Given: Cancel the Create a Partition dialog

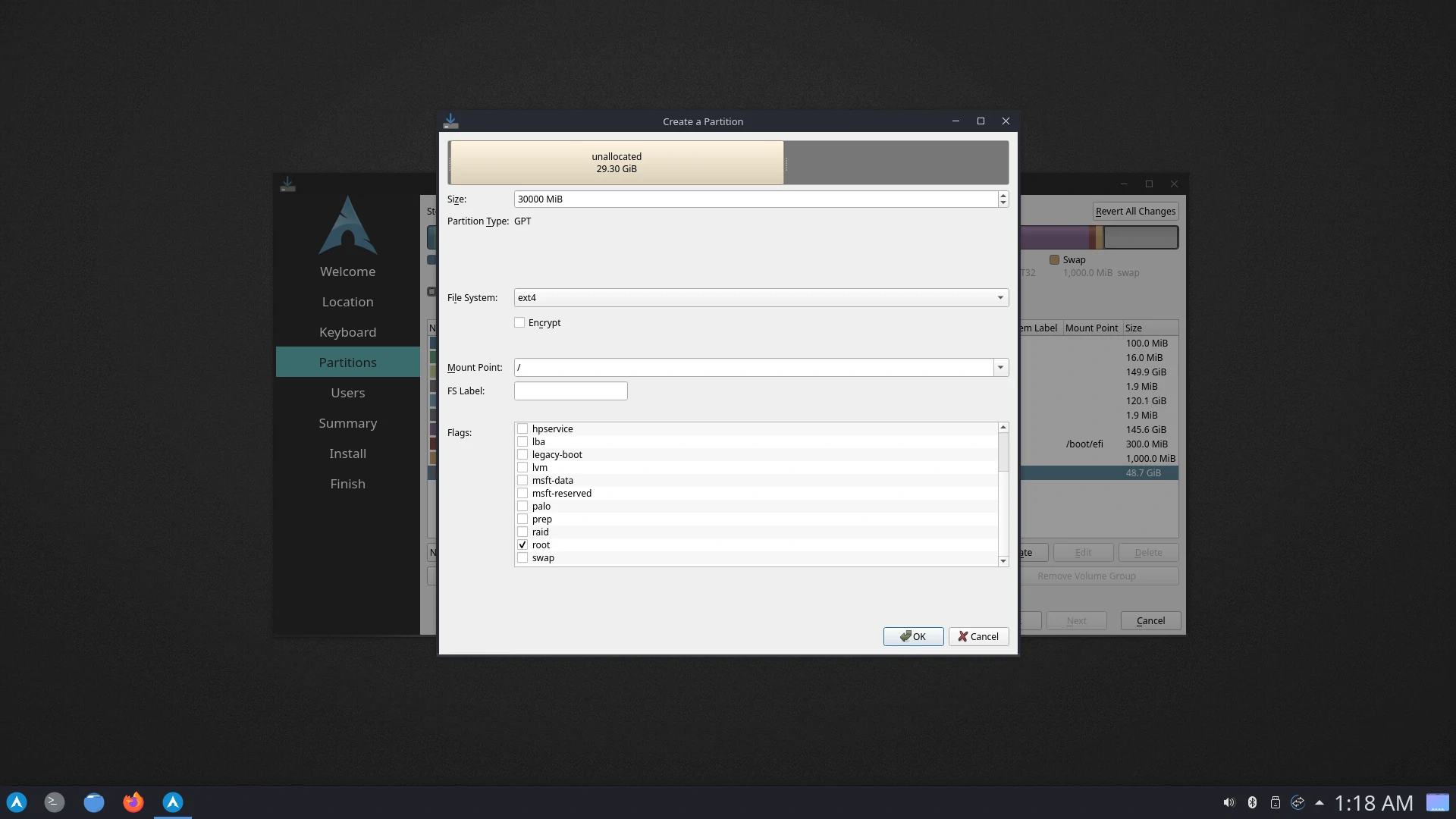Looking at the screenshot, I should pyautogui.click(x=978, y=636).
